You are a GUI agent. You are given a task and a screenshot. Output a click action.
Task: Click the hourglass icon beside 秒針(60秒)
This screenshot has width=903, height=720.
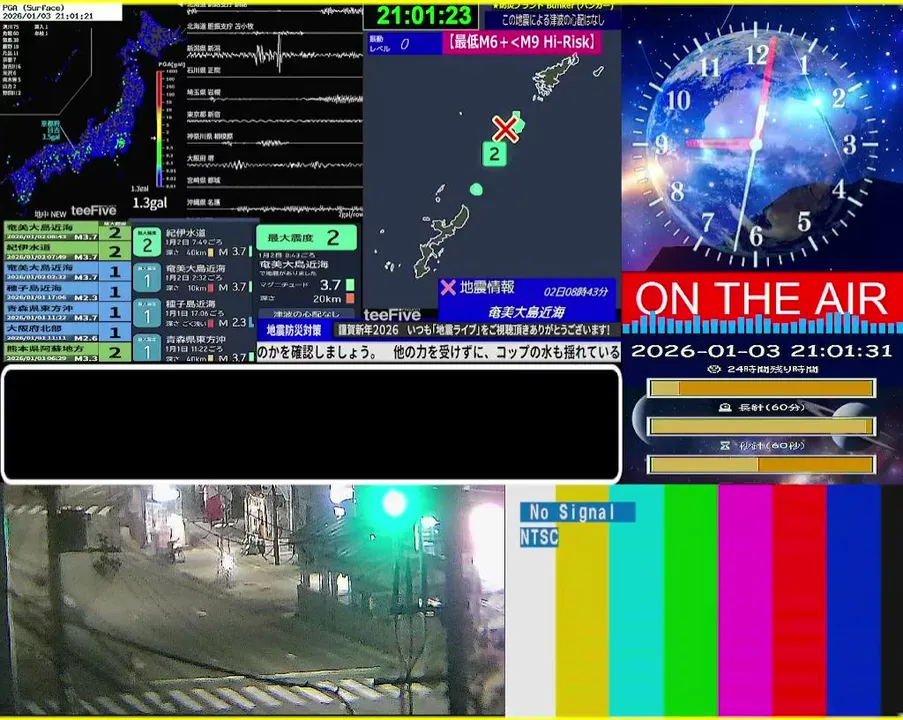pos(725,445)
